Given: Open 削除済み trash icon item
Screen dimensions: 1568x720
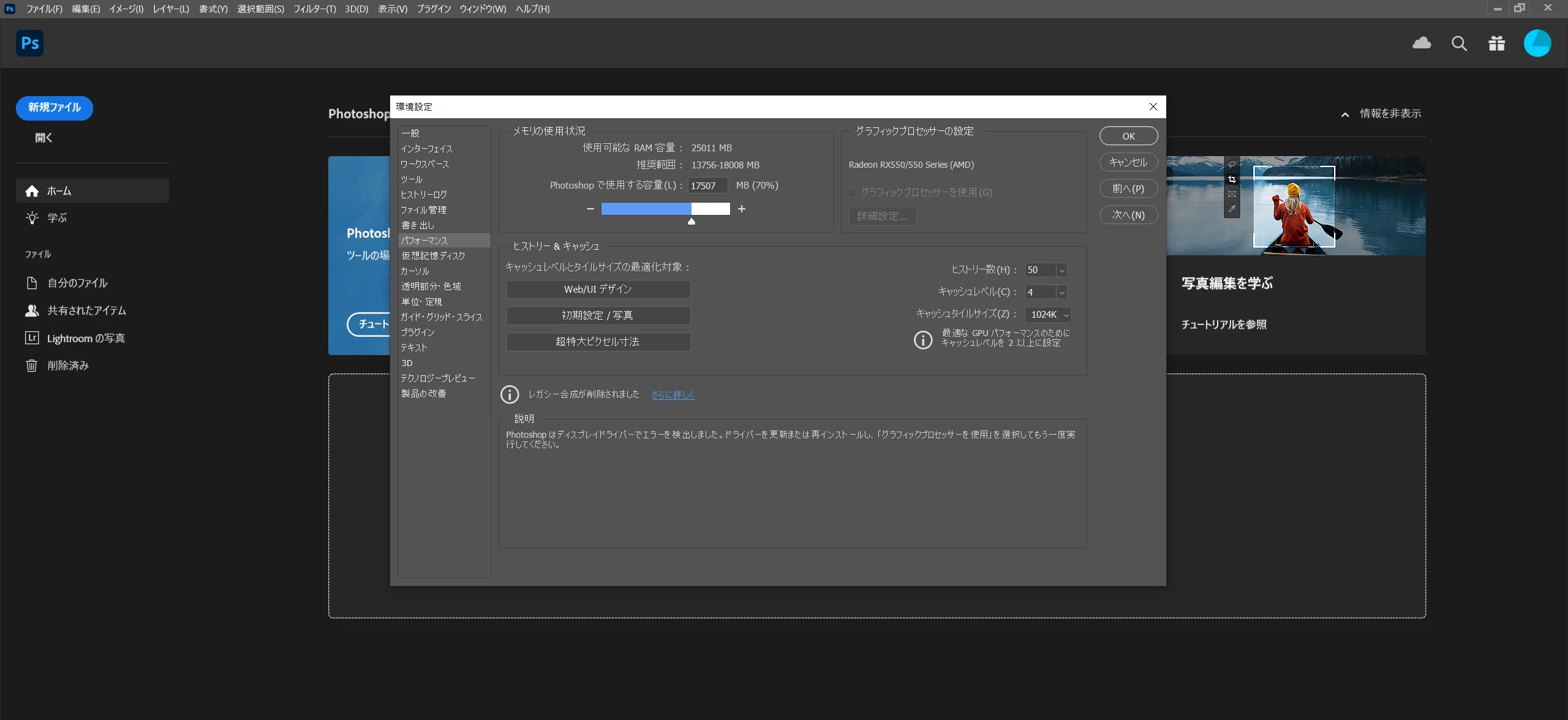Looking at the screenshot, I should (x=32, y=366).
